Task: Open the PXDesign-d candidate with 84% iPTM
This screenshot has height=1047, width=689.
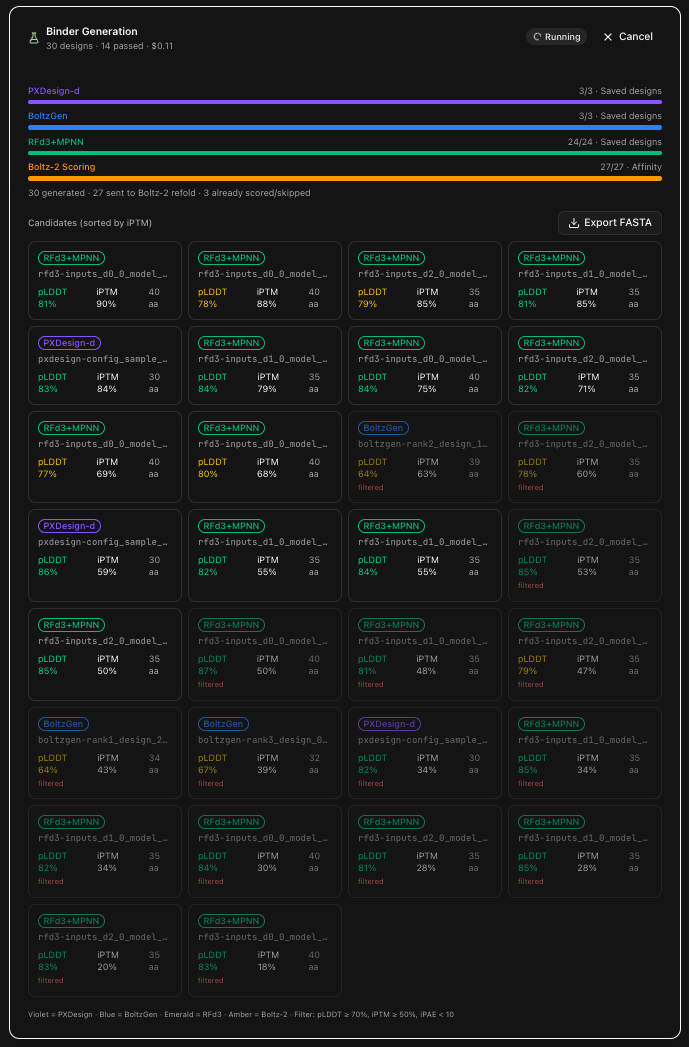Action: click(105, 365)
